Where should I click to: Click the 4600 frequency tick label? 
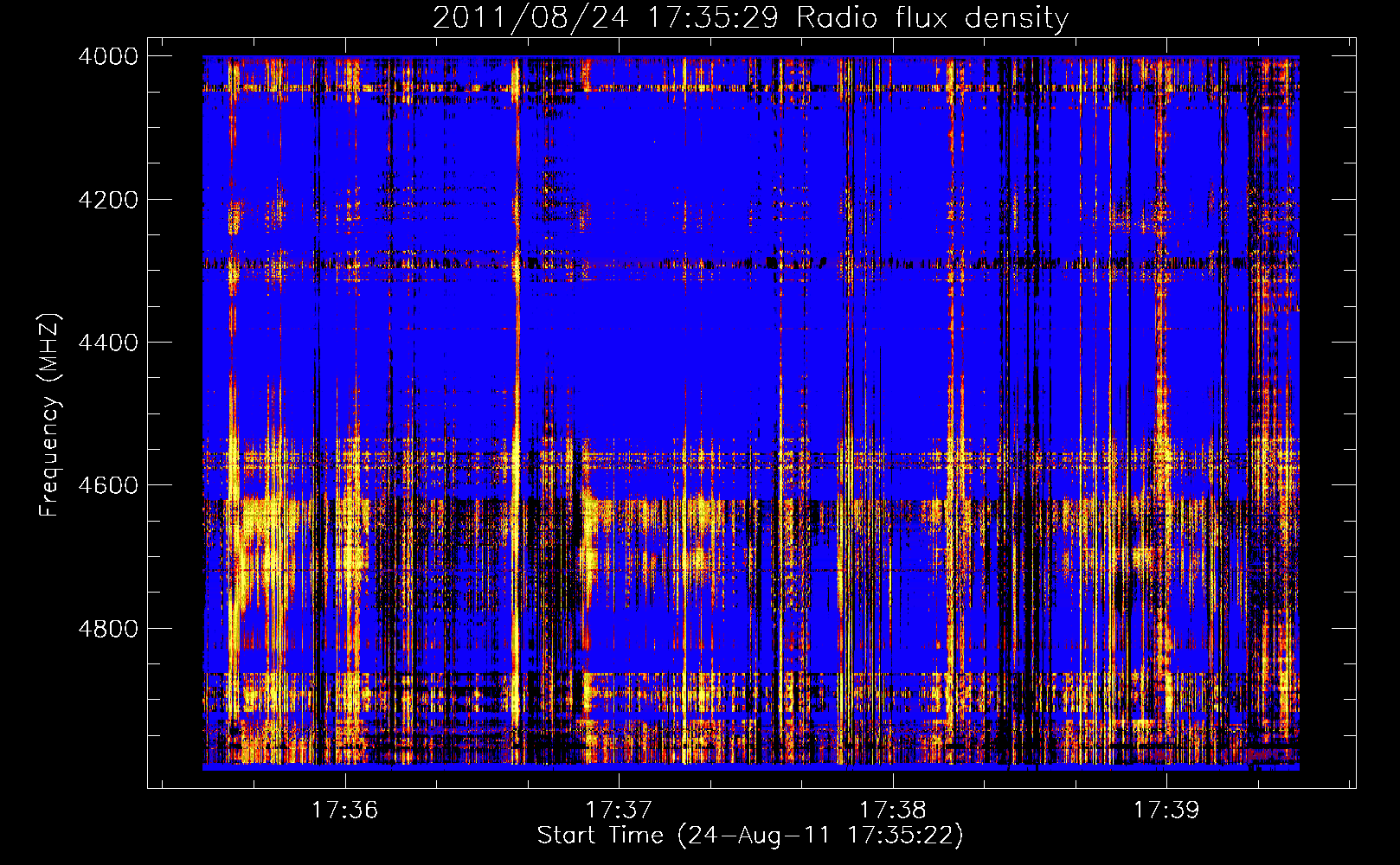[x=108, y=485]
